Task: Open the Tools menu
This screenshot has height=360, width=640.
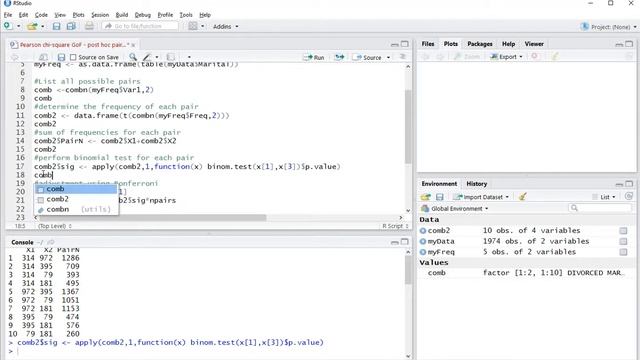Action: pyautogui.click(x=186, y=15)
